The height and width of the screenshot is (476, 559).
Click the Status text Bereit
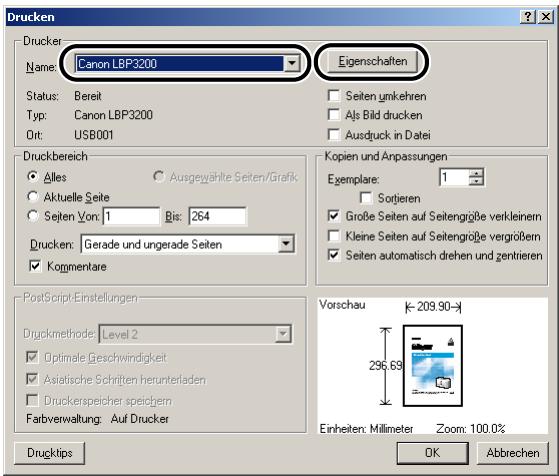pyautogui.click(x=88, y=96)
